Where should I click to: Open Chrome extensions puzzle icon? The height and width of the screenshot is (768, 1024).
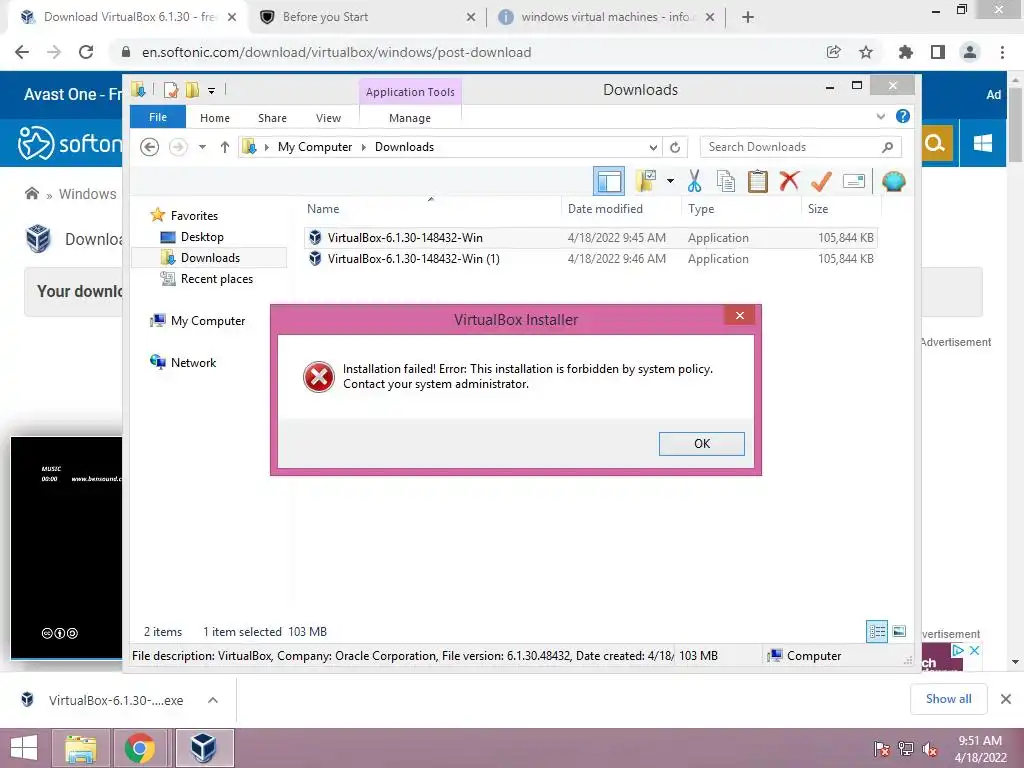pyautogui.click(x=905, y=52)
